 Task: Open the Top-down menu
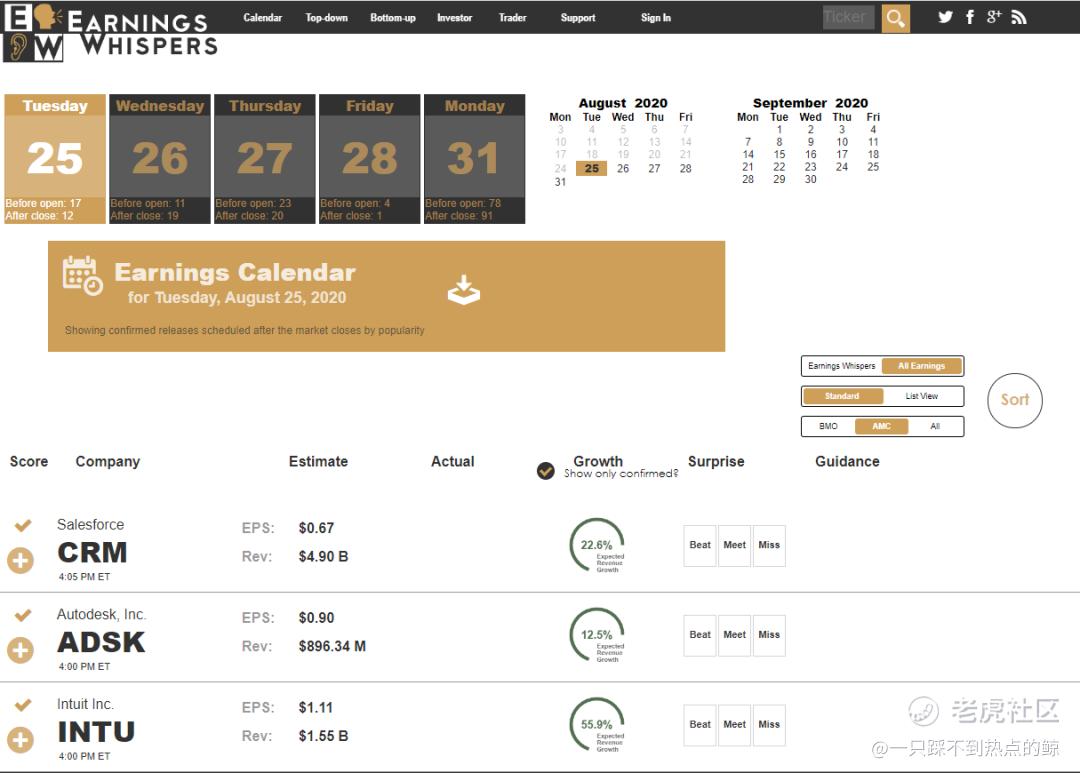[x=326, y=18]
